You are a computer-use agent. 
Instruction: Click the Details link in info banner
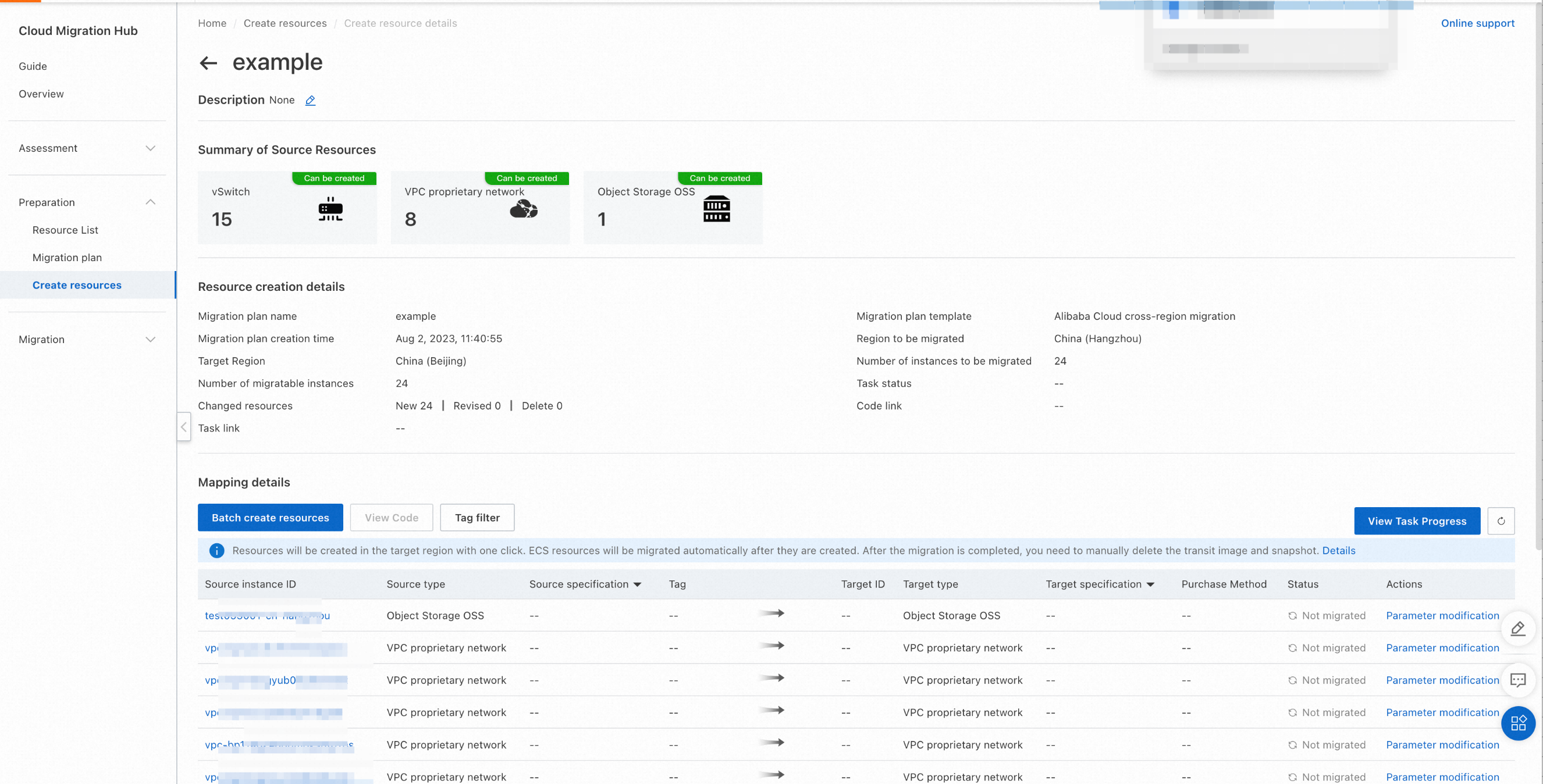point(1338,550)
